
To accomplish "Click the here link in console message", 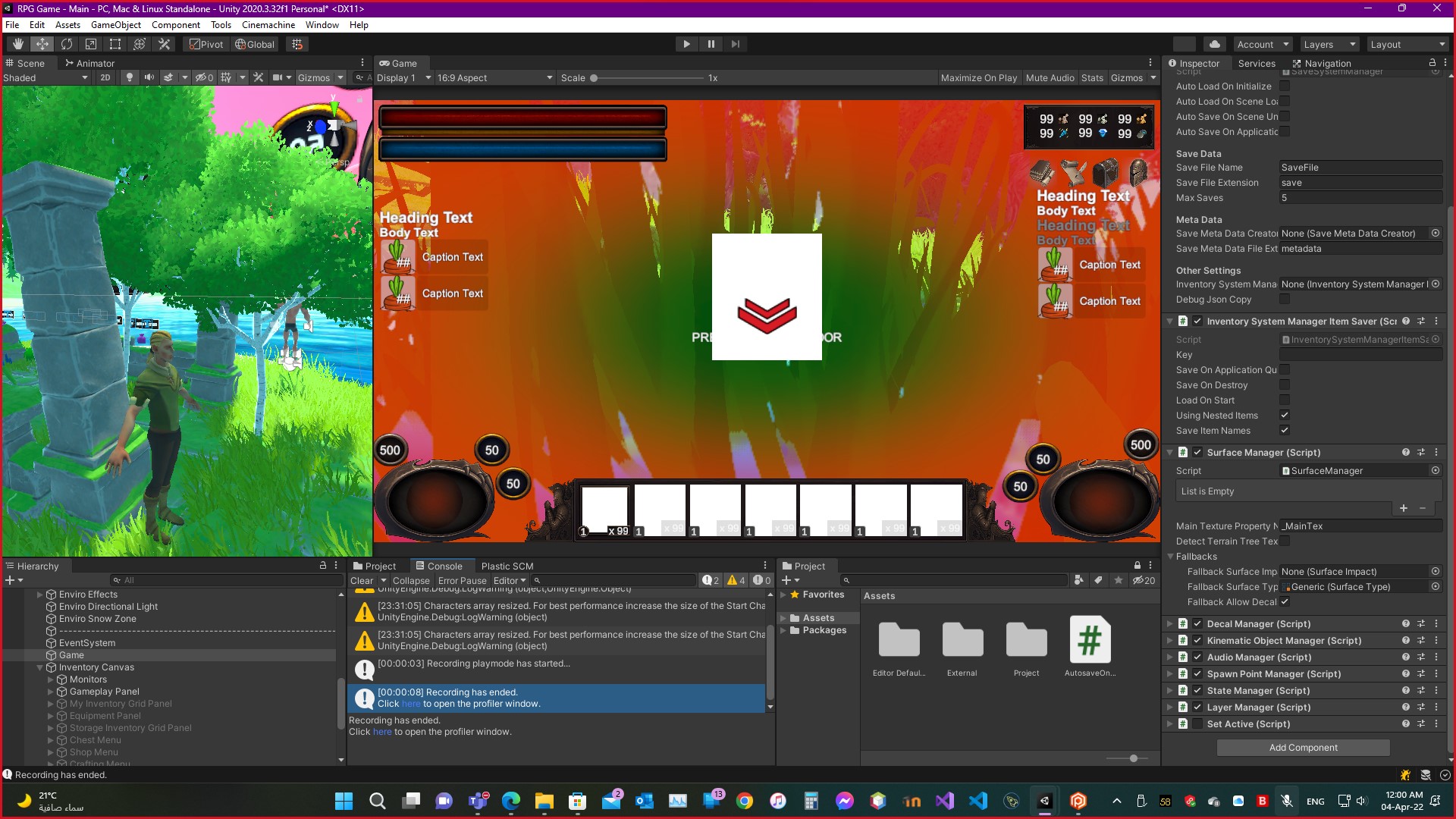I will coord(410,703).
